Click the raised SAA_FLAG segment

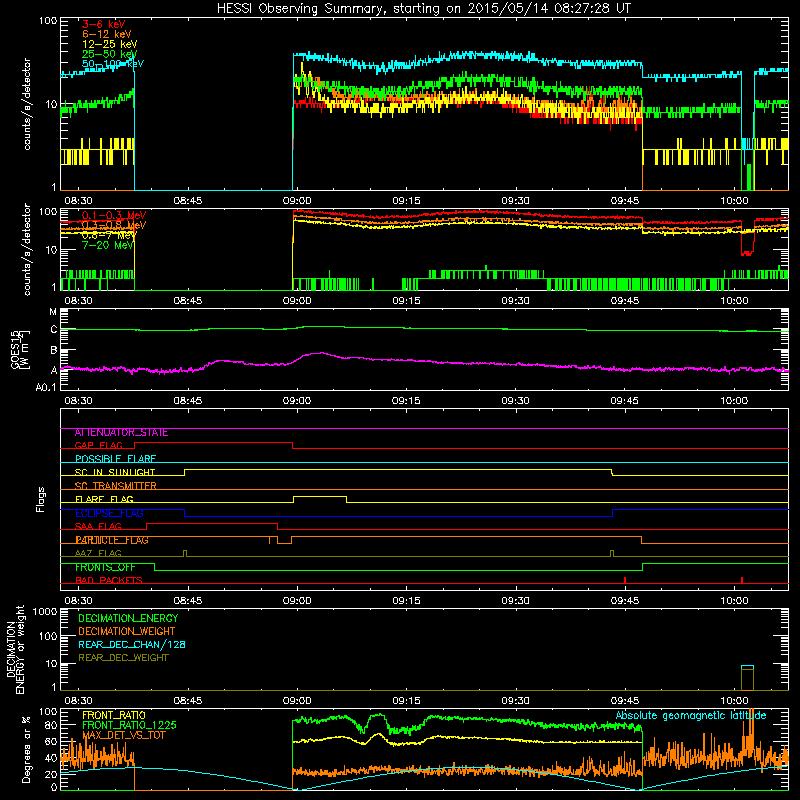[x=212, y=524]
